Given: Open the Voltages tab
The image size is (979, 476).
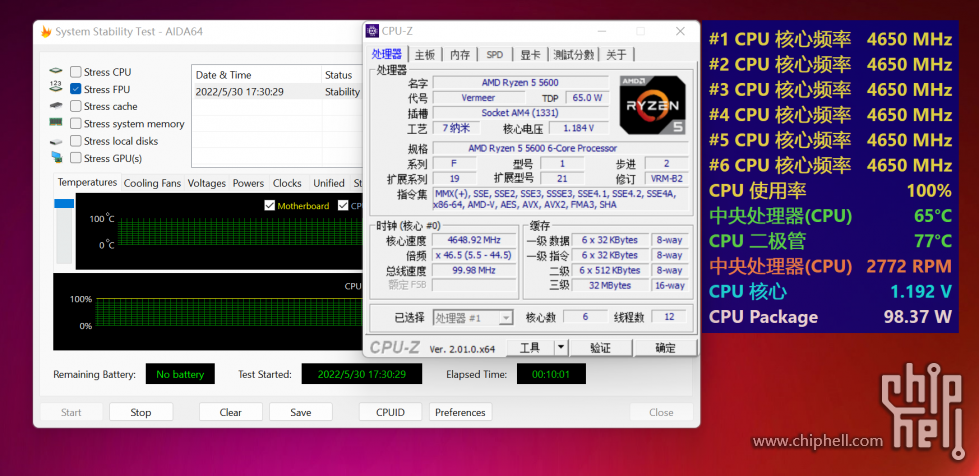Looking at the screenshot, I should coord(207,183).
